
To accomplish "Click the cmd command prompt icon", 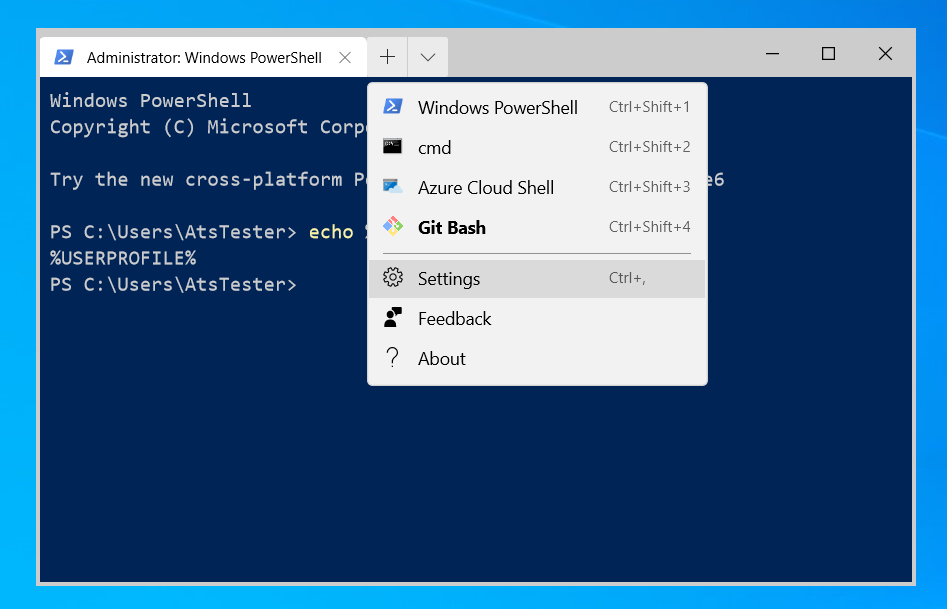I will tap(393, 147).
